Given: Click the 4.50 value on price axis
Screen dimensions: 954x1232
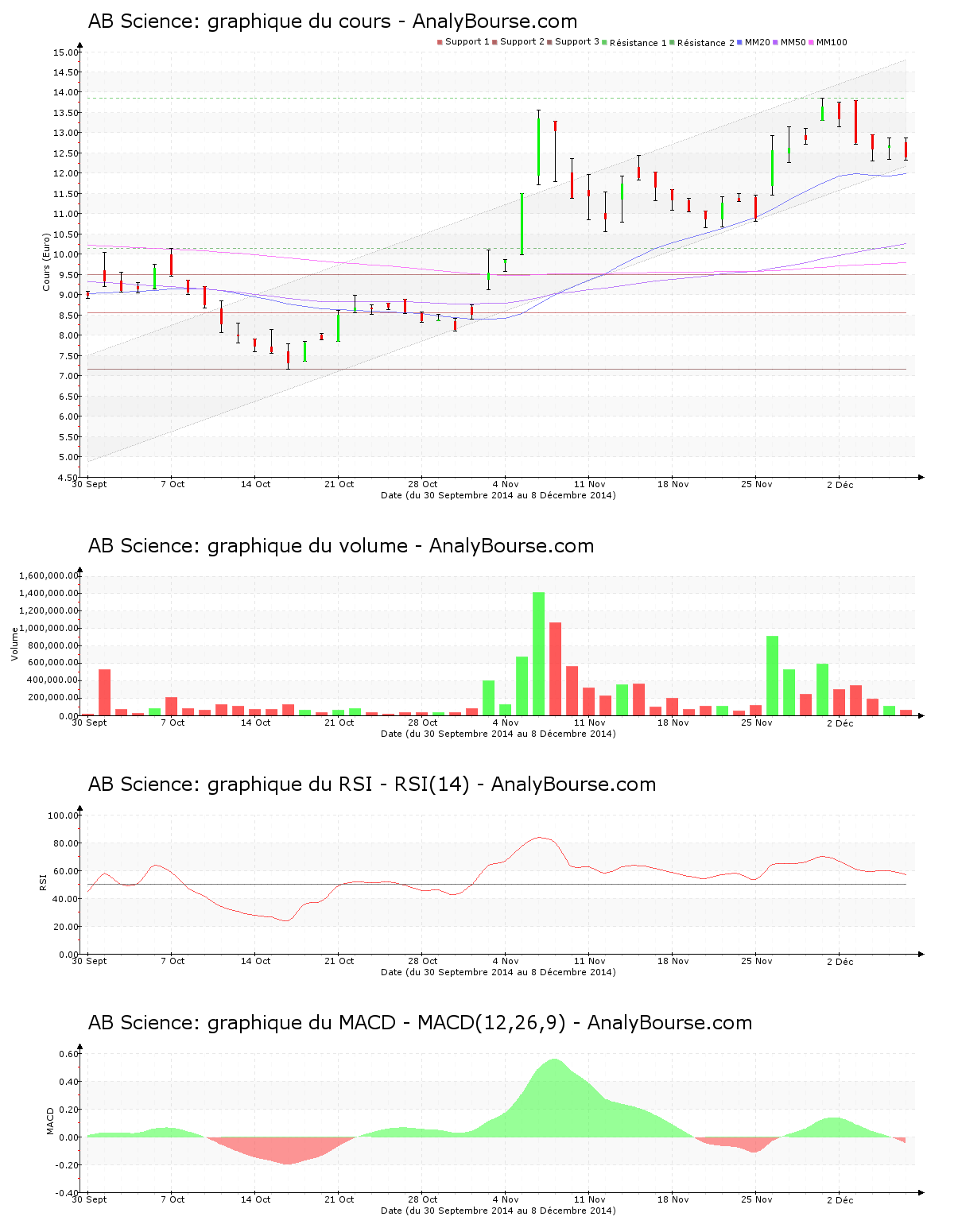Looking at the screenshot, I should pyautogui.click(x=68, y=478).
